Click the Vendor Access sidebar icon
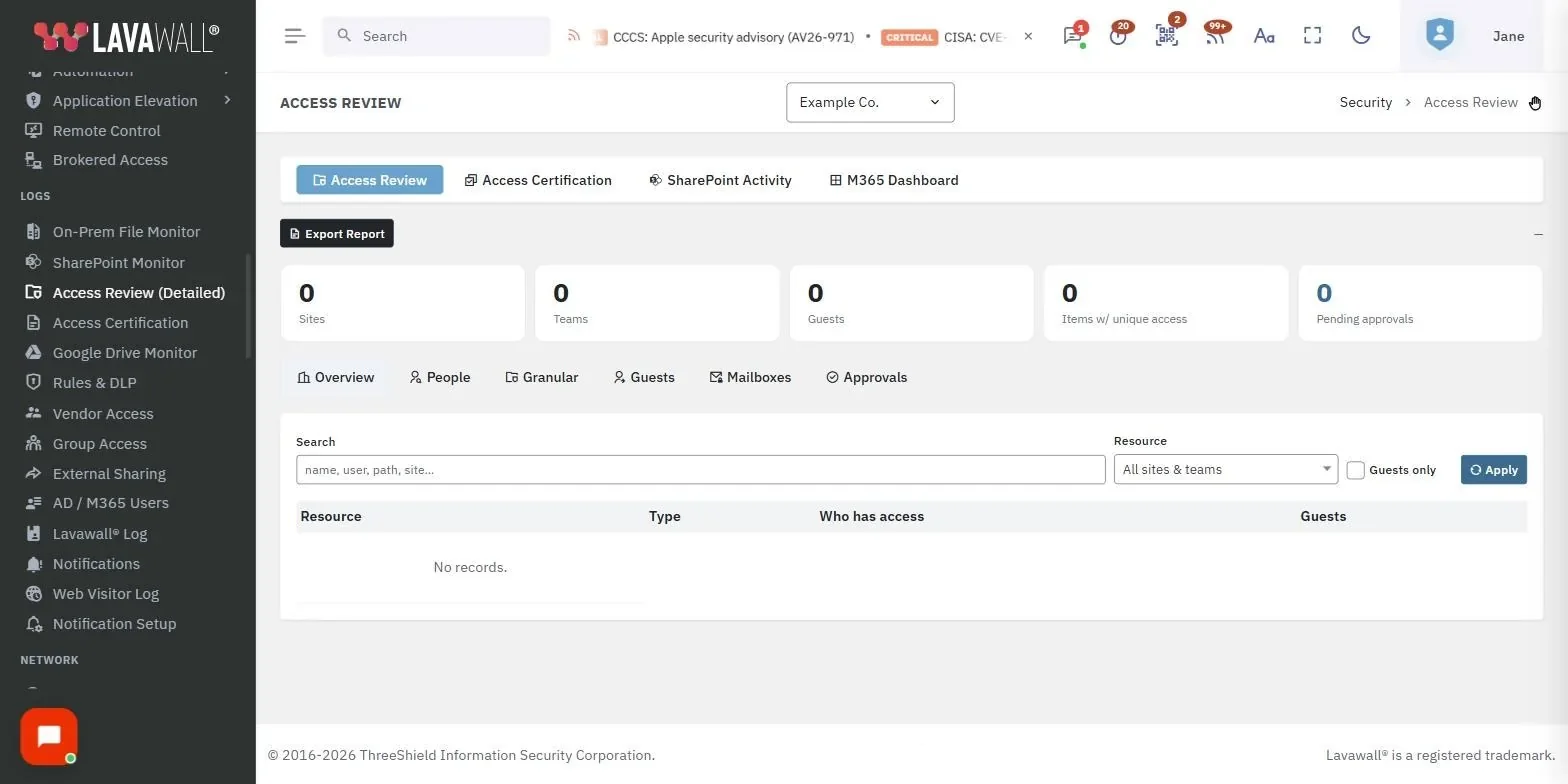 tap(33, 413)
